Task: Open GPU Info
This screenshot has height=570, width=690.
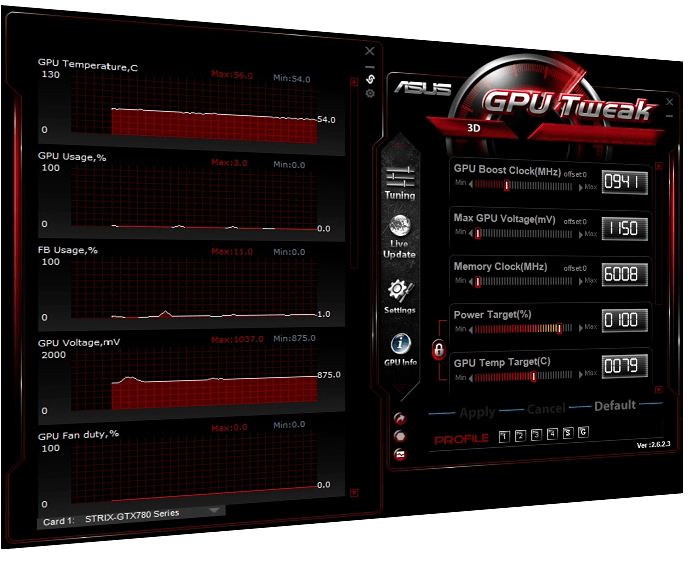Action: (400, 350)
